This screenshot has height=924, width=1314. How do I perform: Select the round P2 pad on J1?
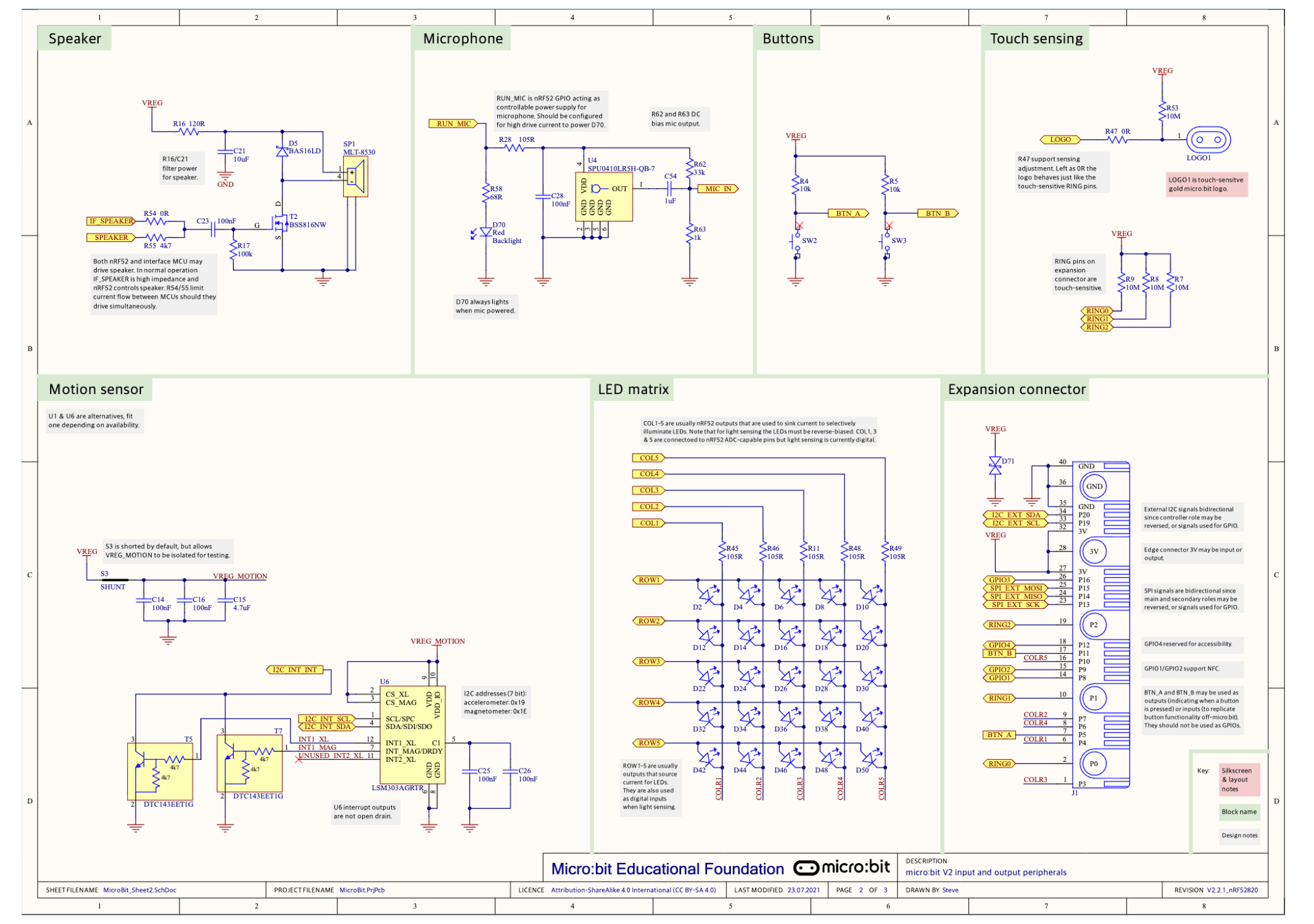[x=1094, y=625]
